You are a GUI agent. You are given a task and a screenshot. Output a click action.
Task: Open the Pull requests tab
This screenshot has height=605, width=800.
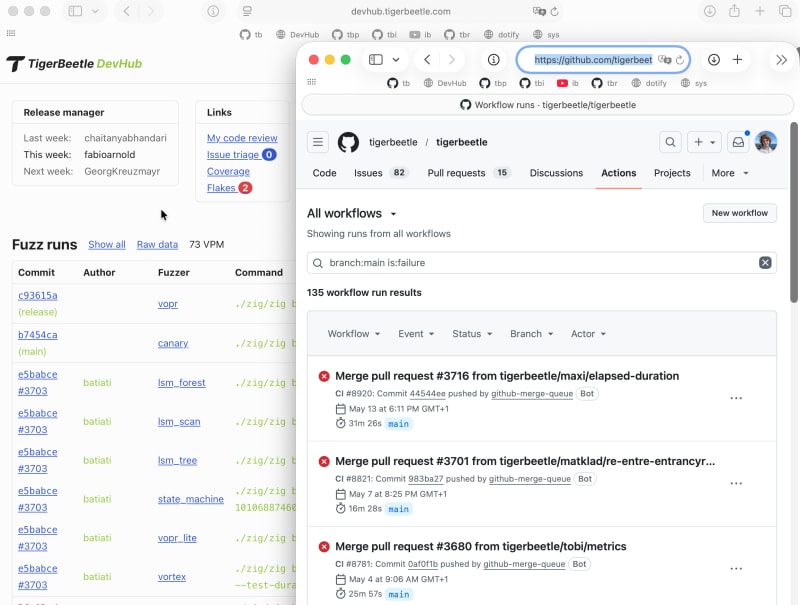(x=468, y=173)
